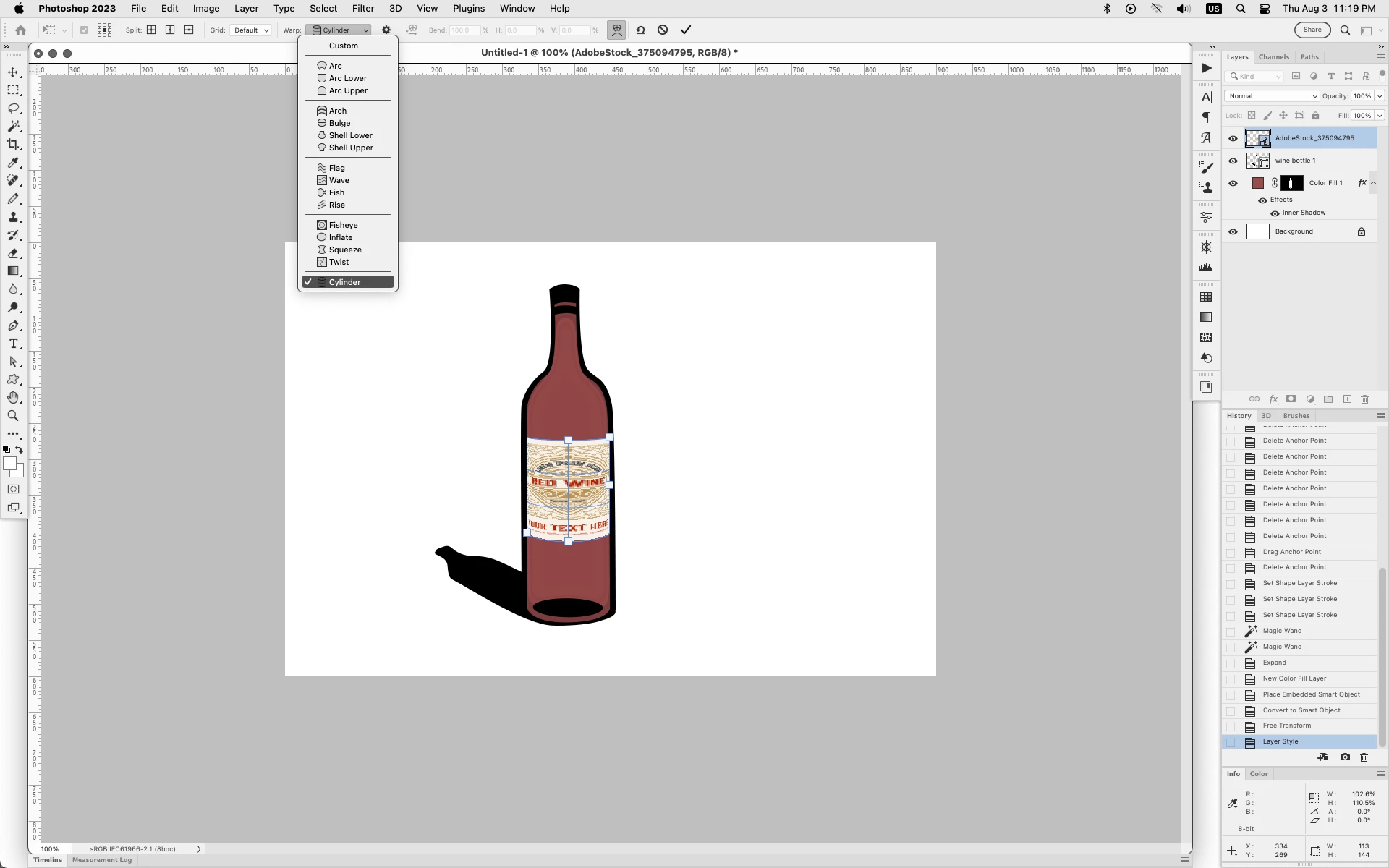Open the Normal blend mode dropdown
Image resolution: width=1389 pixels, height=868 pixels.
[1272, 96]
